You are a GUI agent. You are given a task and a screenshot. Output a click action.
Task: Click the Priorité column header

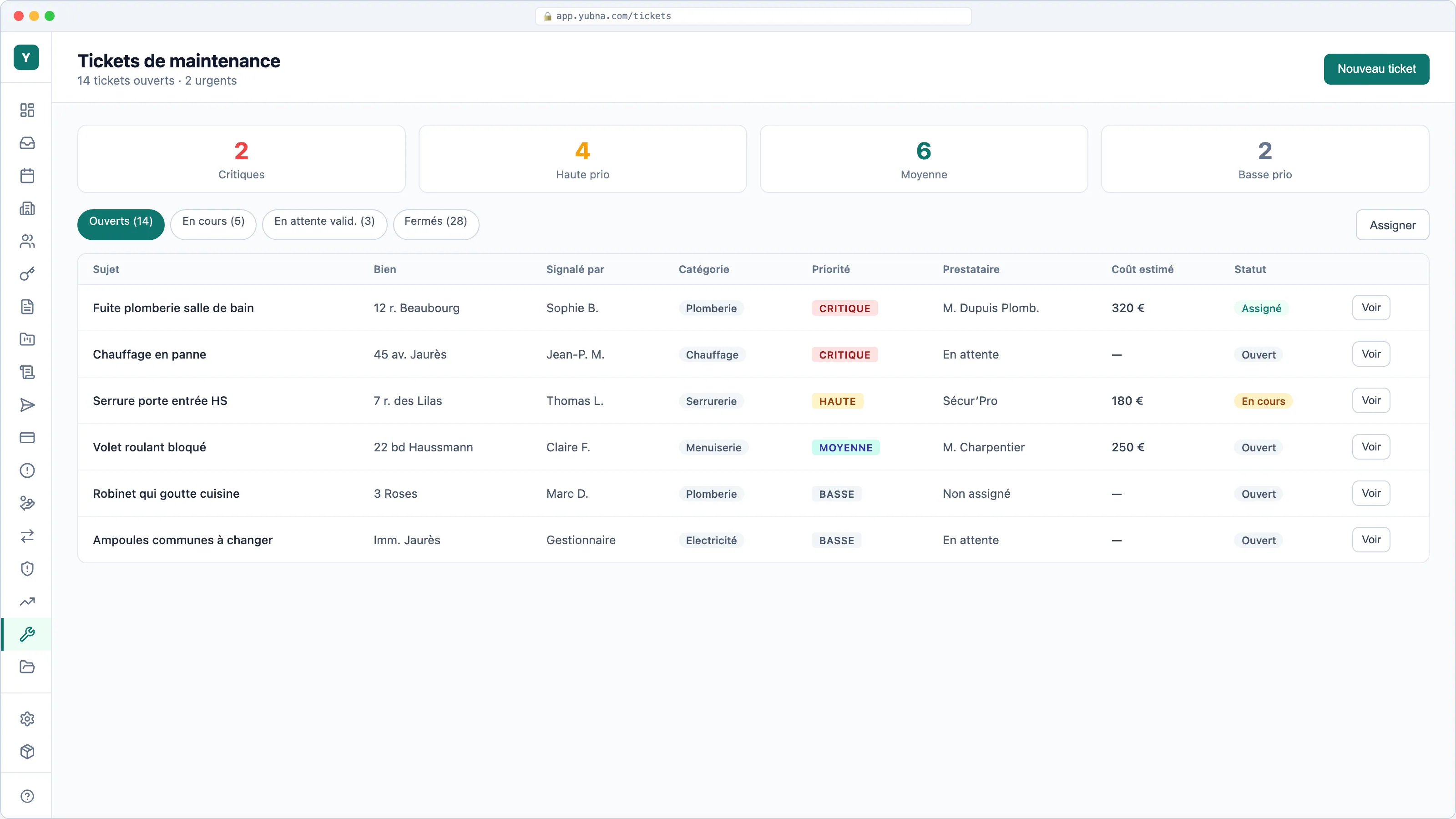tap(831, 269)
